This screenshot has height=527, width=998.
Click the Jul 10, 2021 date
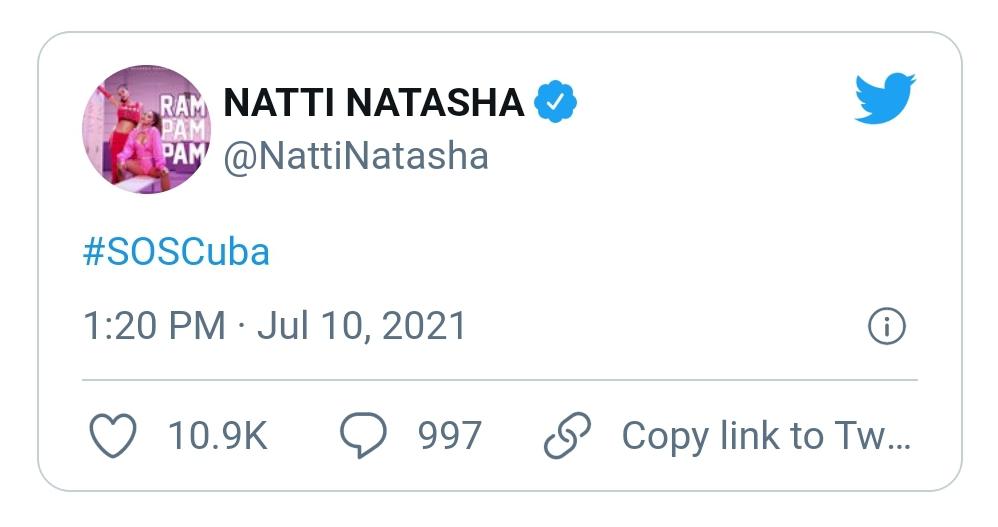361,326
